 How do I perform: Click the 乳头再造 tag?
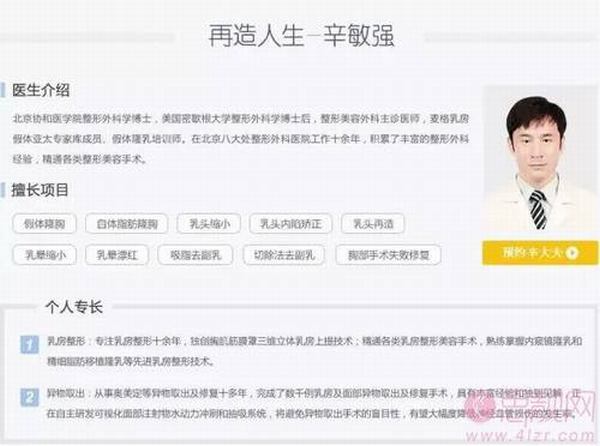[x=373, y=223]
